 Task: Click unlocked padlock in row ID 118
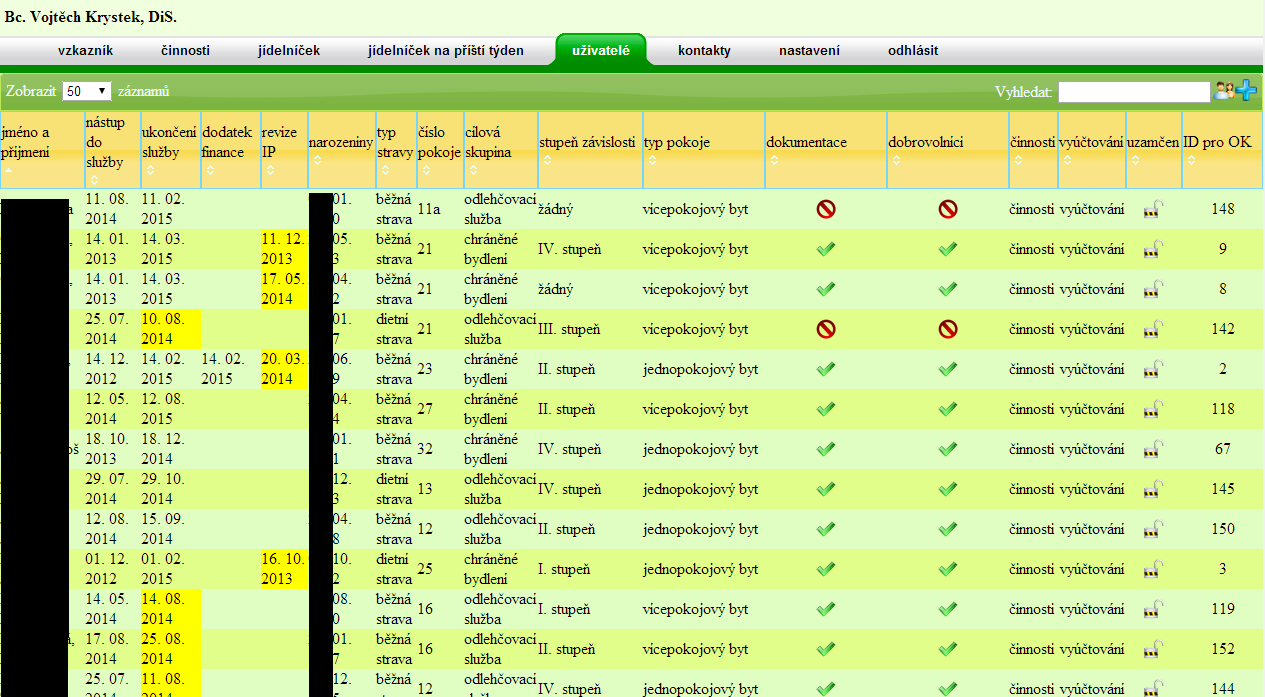click(1153, 409)
